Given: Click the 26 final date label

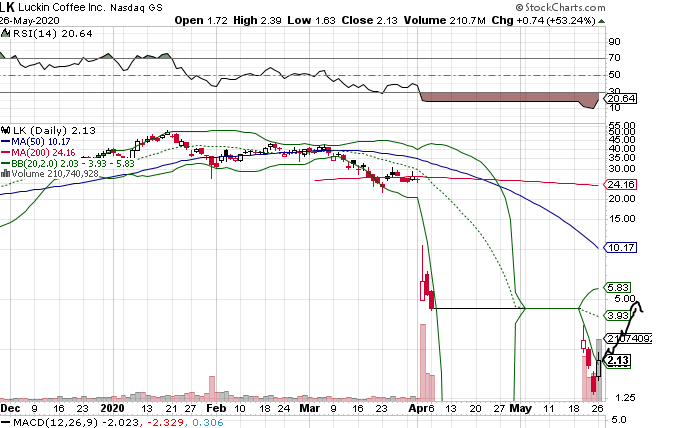Looking at the screenshot, I should tap(597, 408).
